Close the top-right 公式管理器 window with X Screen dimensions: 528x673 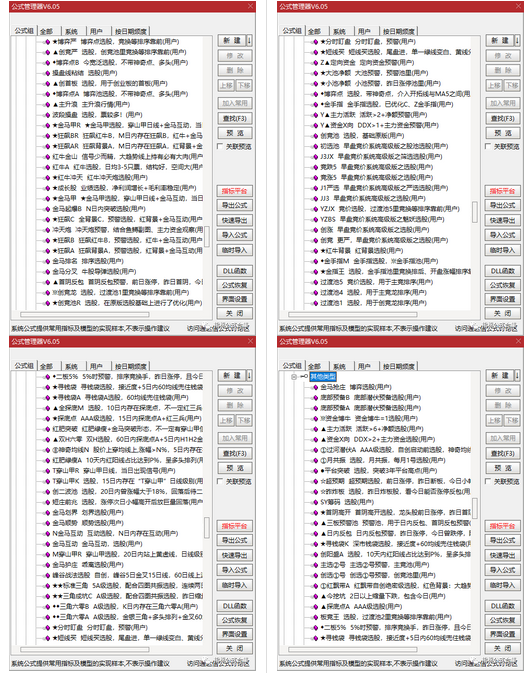[519, 6]
